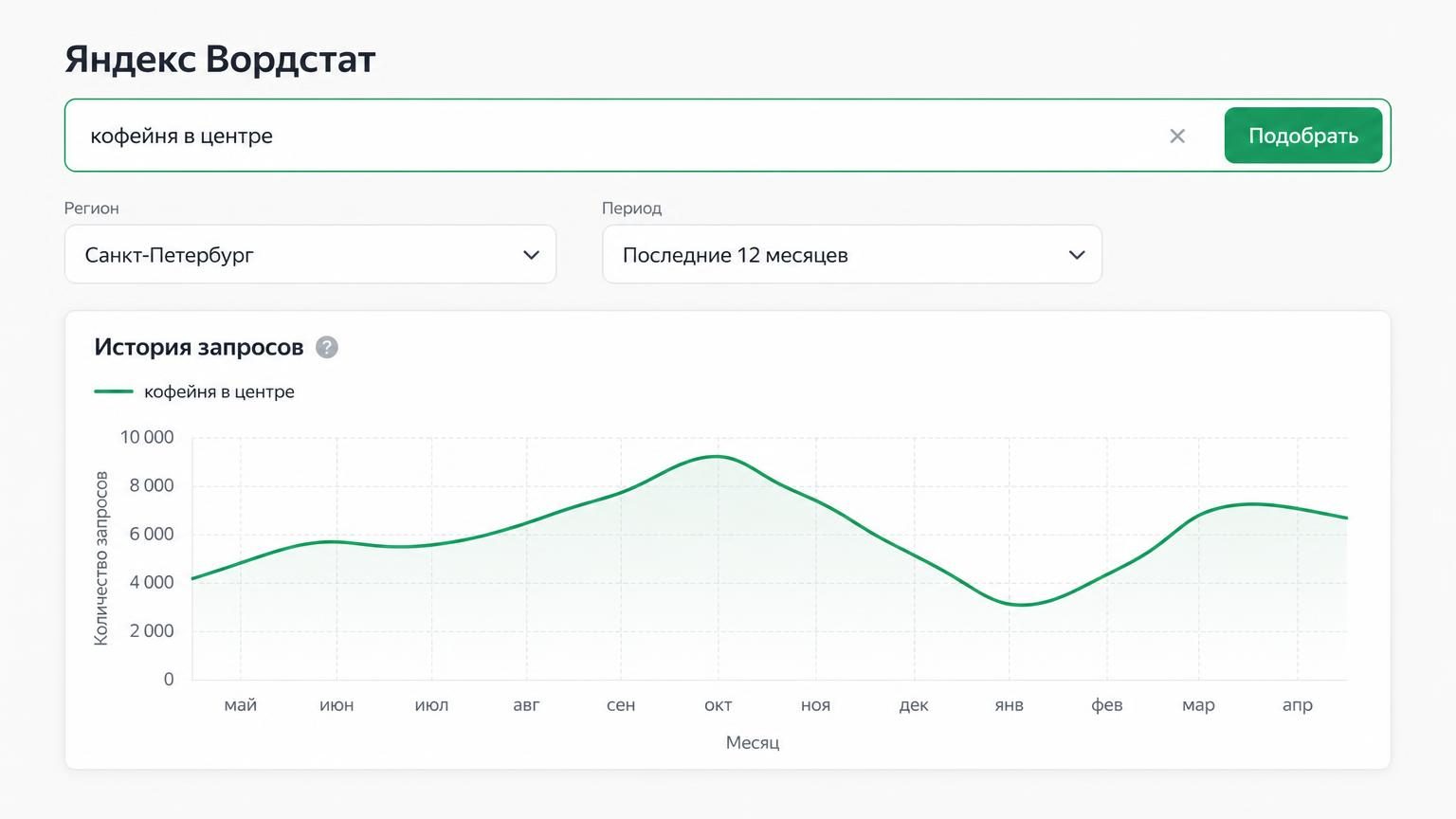Viewport: 1456px width, 819px height.
Task: Click the 4 000 value on the vertical axis
Action: tap(152, 582)
